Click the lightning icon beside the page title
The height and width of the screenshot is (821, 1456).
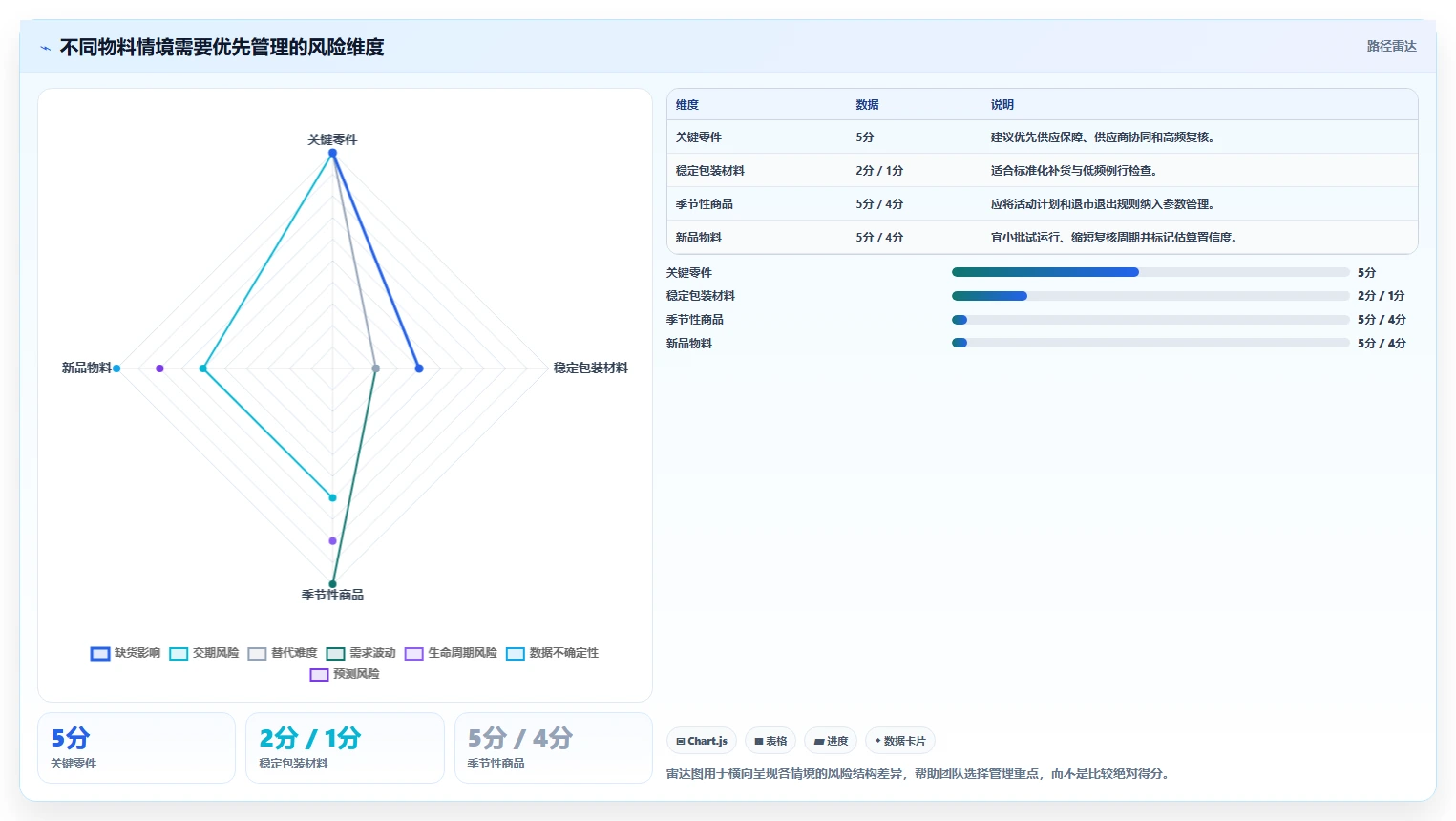(45, 48)
